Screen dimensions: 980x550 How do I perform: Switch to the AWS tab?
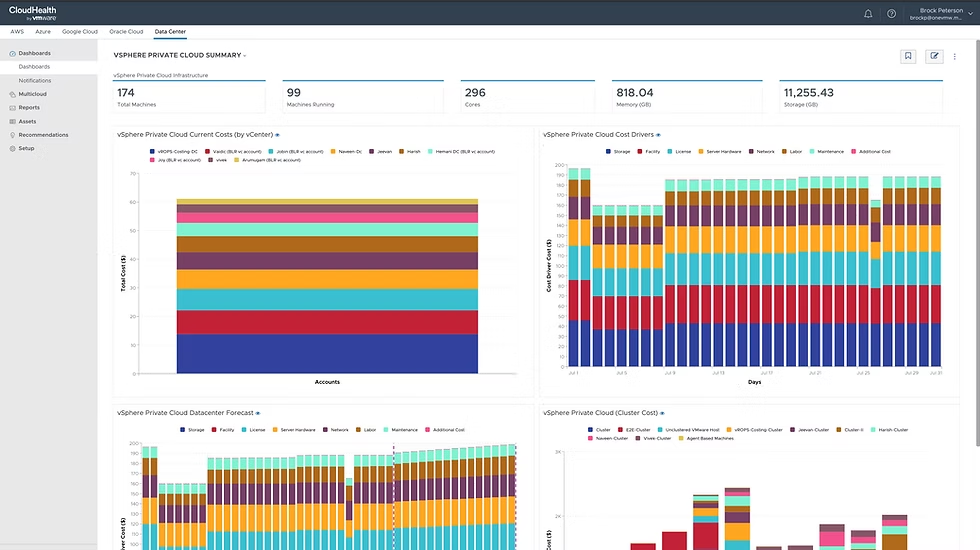(x=17, y=32)
